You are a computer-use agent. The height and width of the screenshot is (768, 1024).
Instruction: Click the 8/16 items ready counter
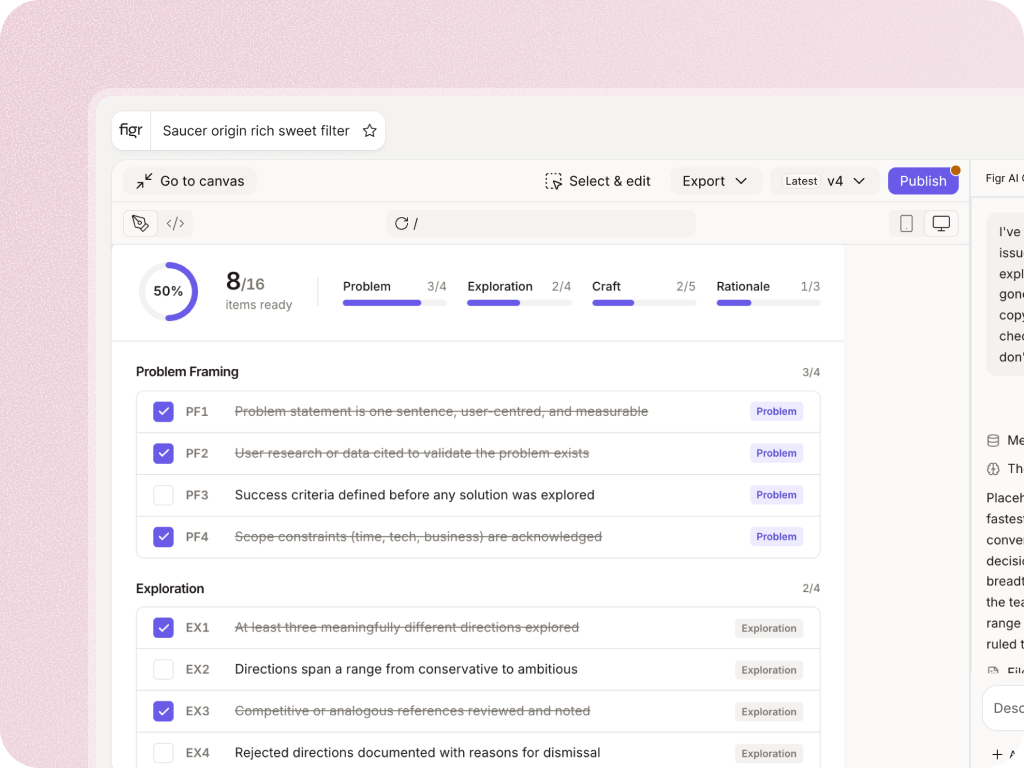(x=259, y=291)
